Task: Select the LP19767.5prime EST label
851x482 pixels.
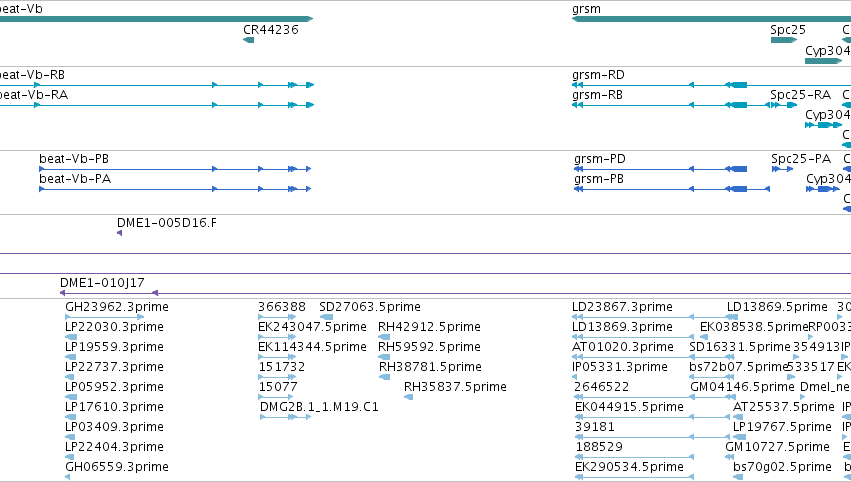Action: point(782,427)
